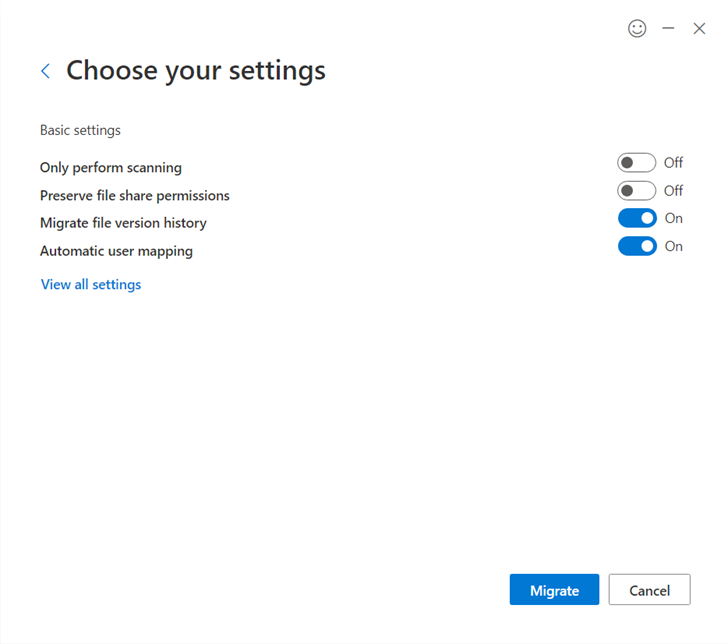This screenshot has width=728, height=644.
Task: Click the 'Off' text next to Only perform scanning
Action: coord(673,163)
